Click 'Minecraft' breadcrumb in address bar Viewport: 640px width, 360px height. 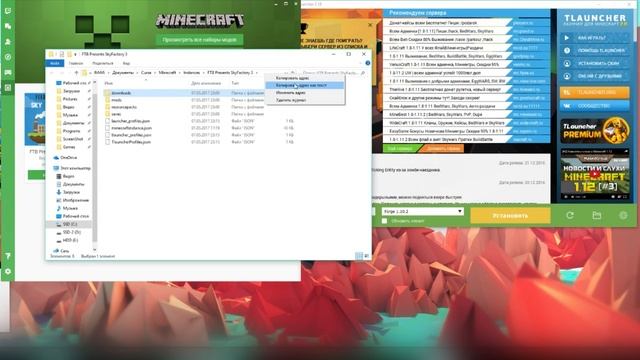coord(167,73)
